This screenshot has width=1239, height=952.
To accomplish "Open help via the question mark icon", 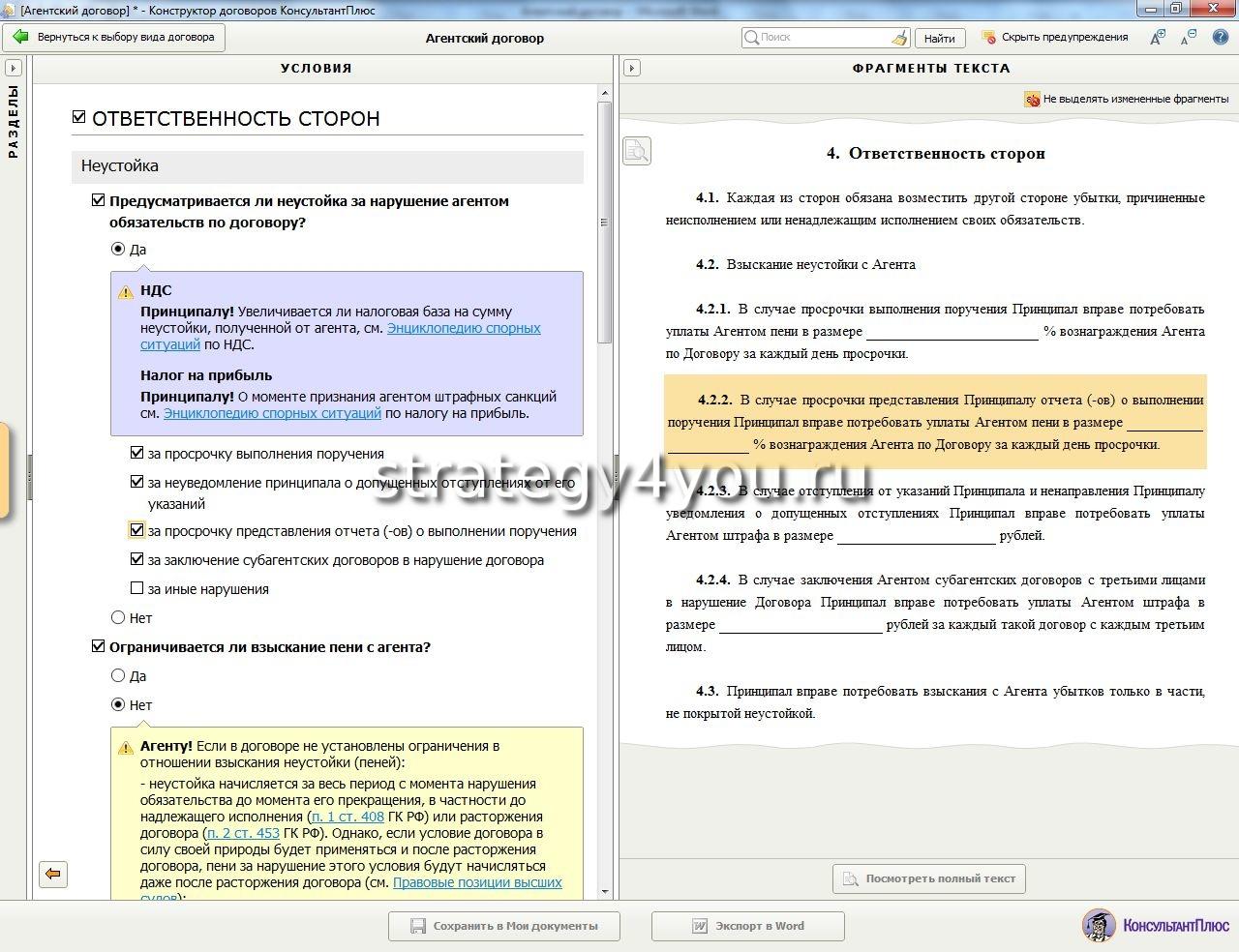I will (1220, 37).
